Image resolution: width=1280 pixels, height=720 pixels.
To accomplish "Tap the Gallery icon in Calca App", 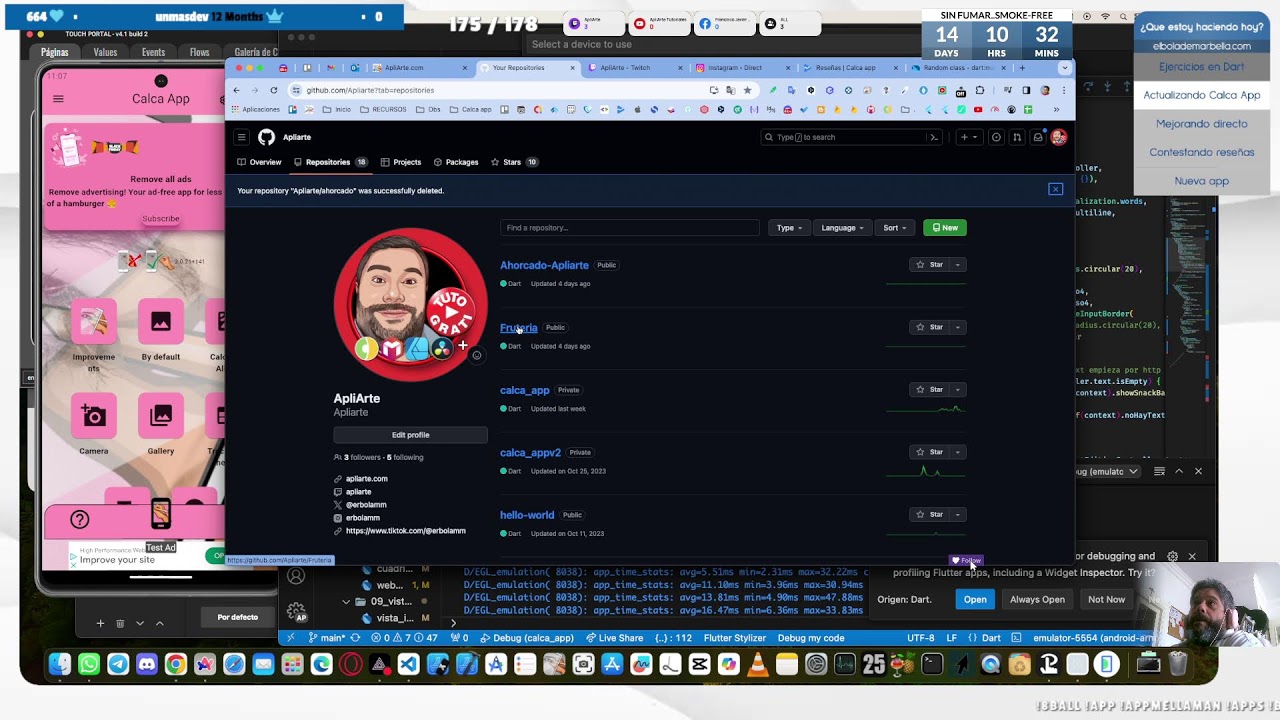I will pos(161,416).
